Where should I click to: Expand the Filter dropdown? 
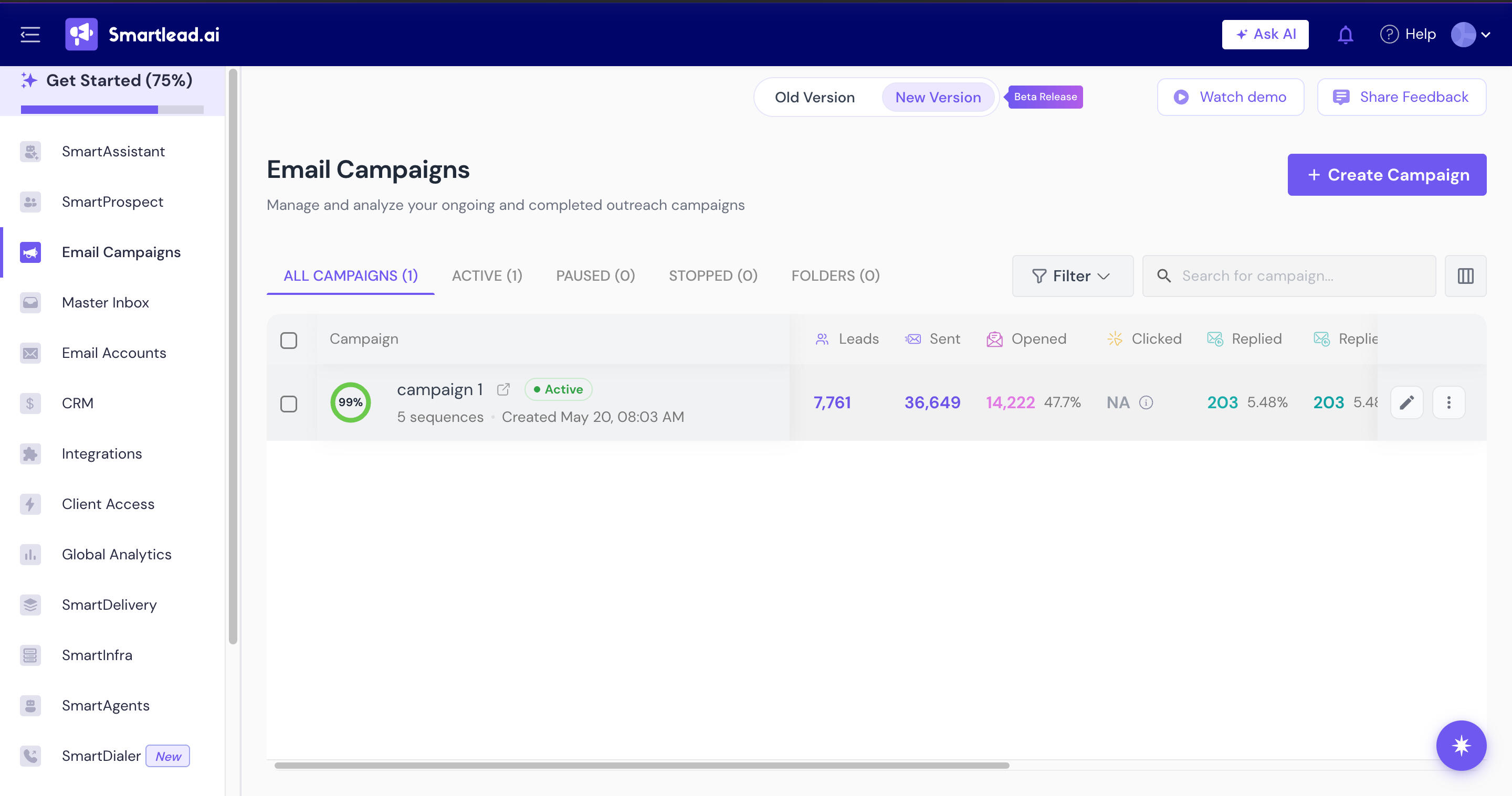1073,275
